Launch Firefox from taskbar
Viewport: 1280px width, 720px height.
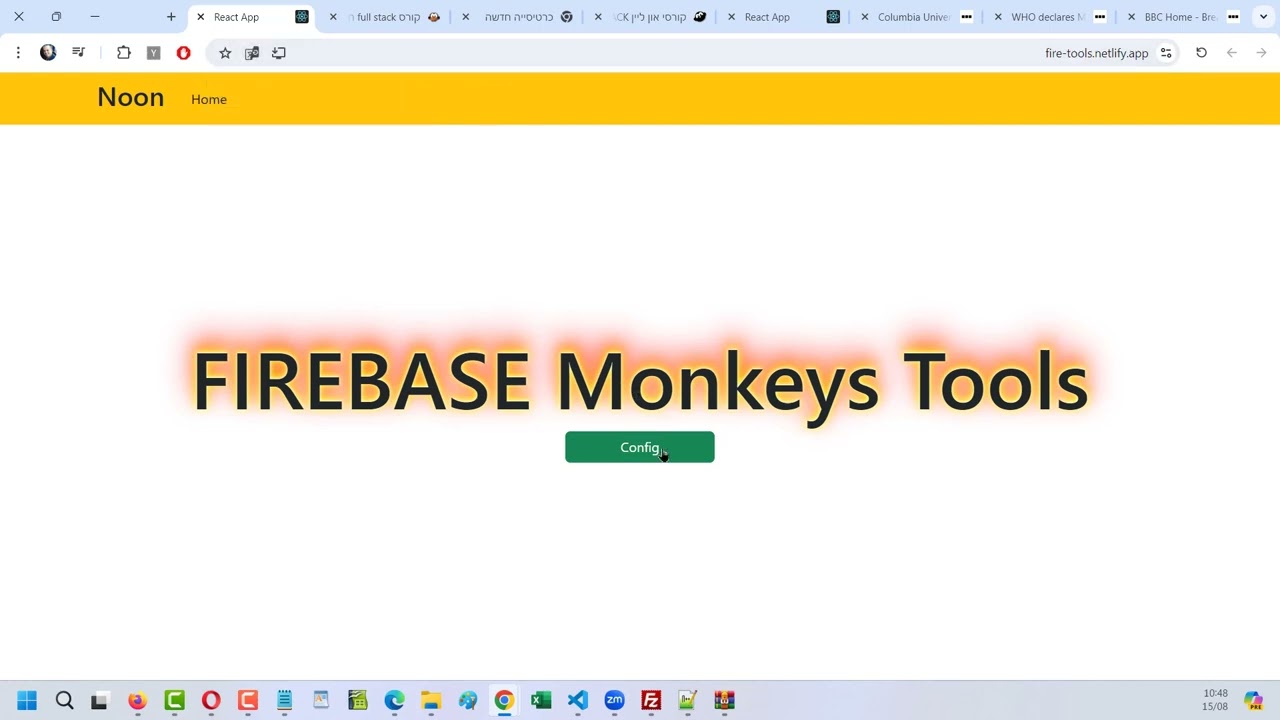137,701
